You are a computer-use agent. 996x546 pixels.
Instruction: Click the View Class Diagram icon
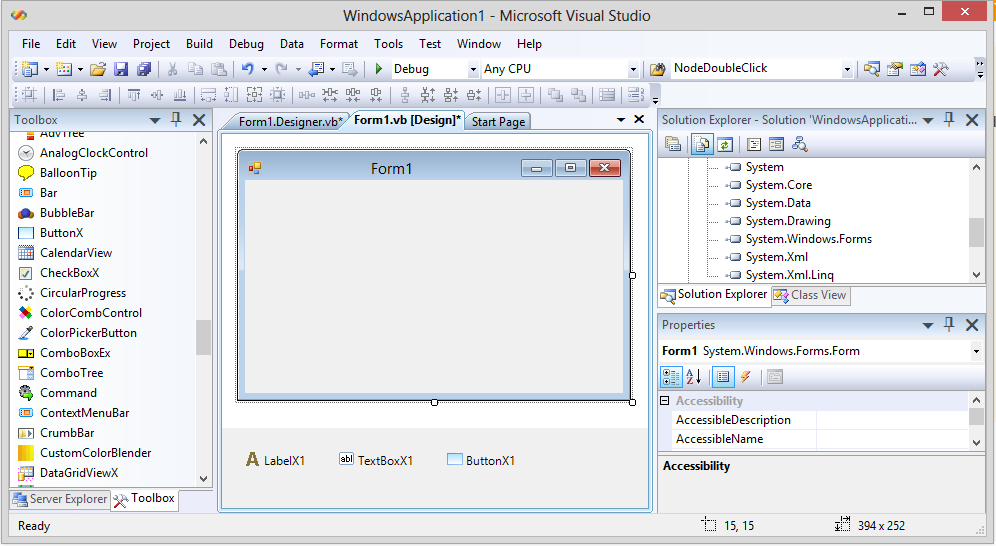coord(800,145)
